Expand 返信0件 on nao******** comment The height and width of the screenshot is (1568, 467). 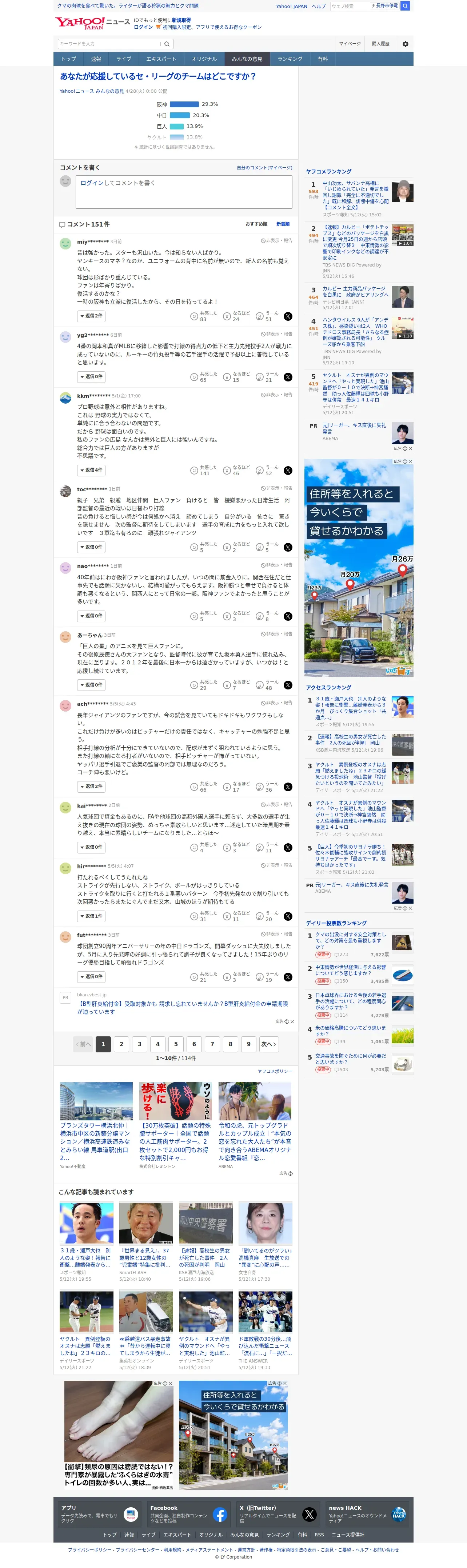[x=91, y=616]
